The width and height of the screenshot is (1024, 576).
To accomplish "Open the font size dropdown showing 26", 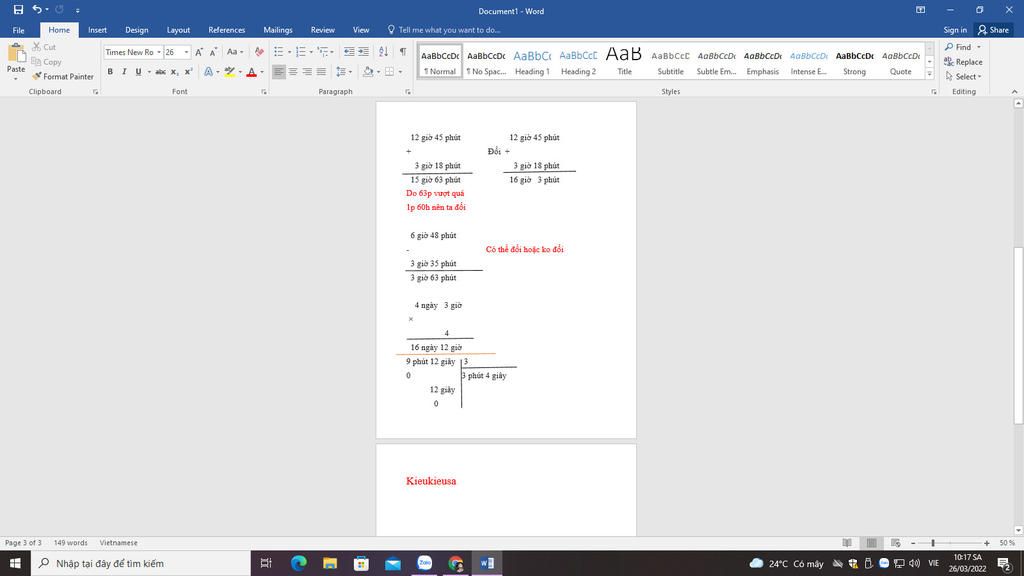I will click(186, 52).
